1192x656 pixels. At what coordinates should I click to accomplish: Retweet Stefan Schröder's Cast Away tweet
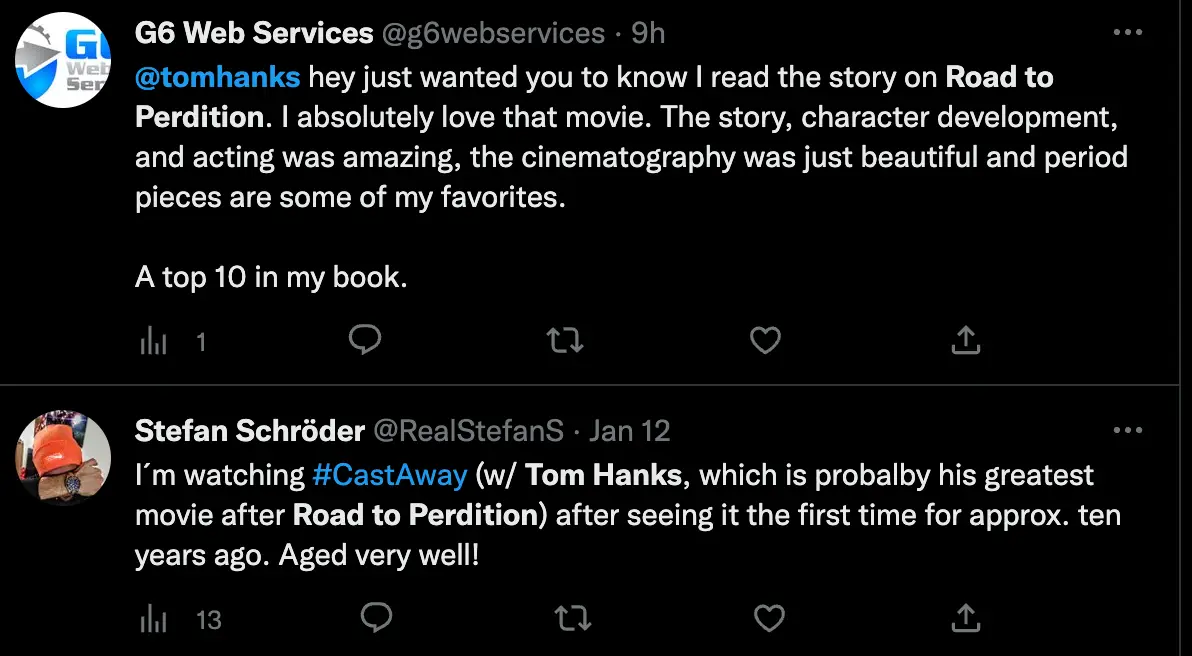(573, 619)
